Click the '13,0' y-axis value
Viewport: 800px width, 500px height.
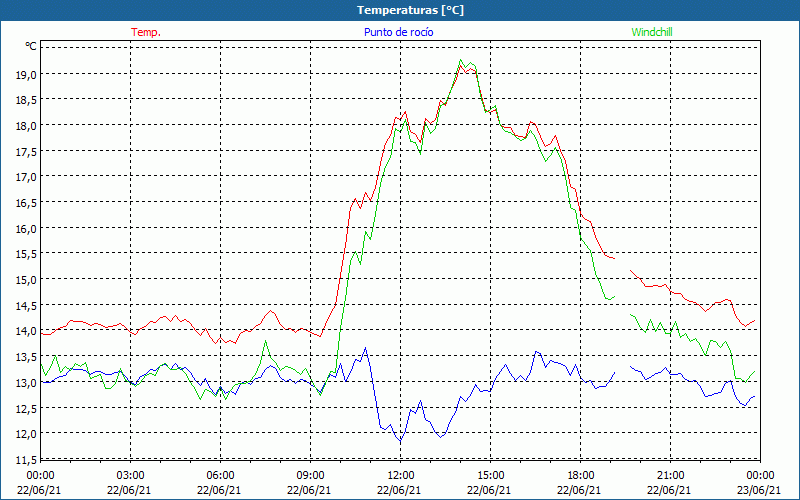(x=28, y=383)
